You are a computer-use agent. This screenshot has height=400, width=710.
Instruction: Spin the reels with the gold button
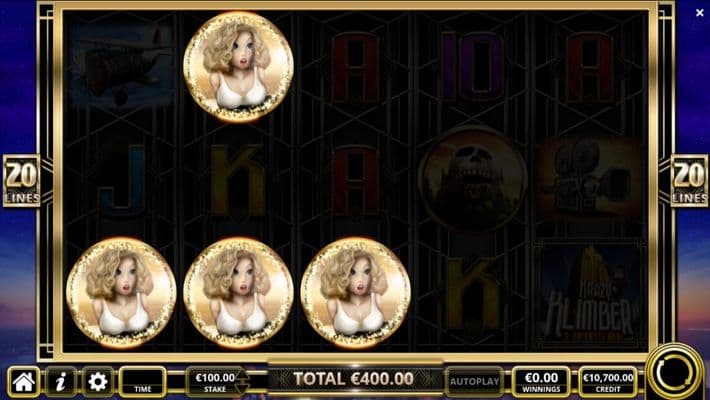click(x=675, y=372)
